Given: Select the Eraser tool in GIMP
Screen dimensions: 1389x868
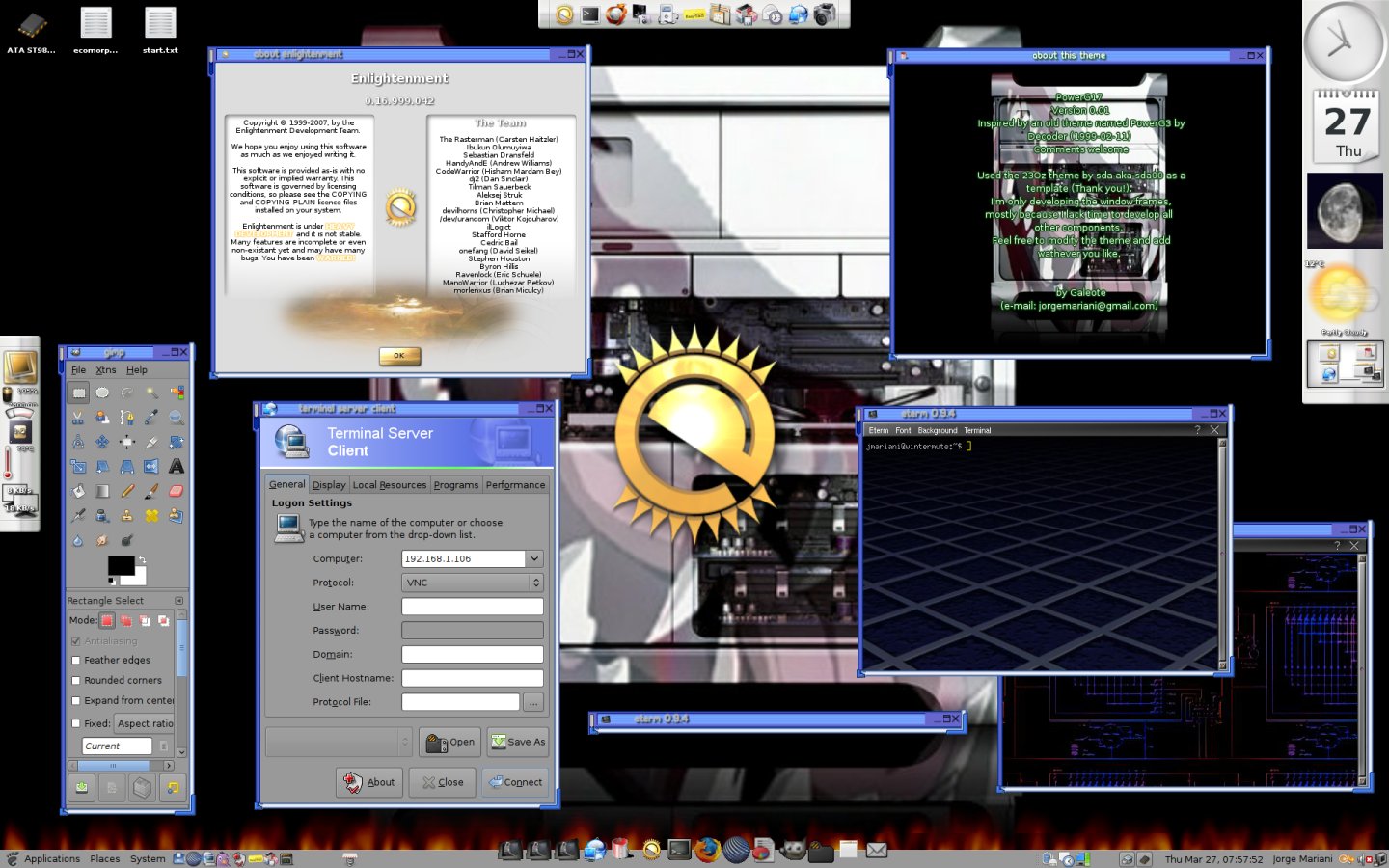Looking at the screenshot, I should click(177, 491).
